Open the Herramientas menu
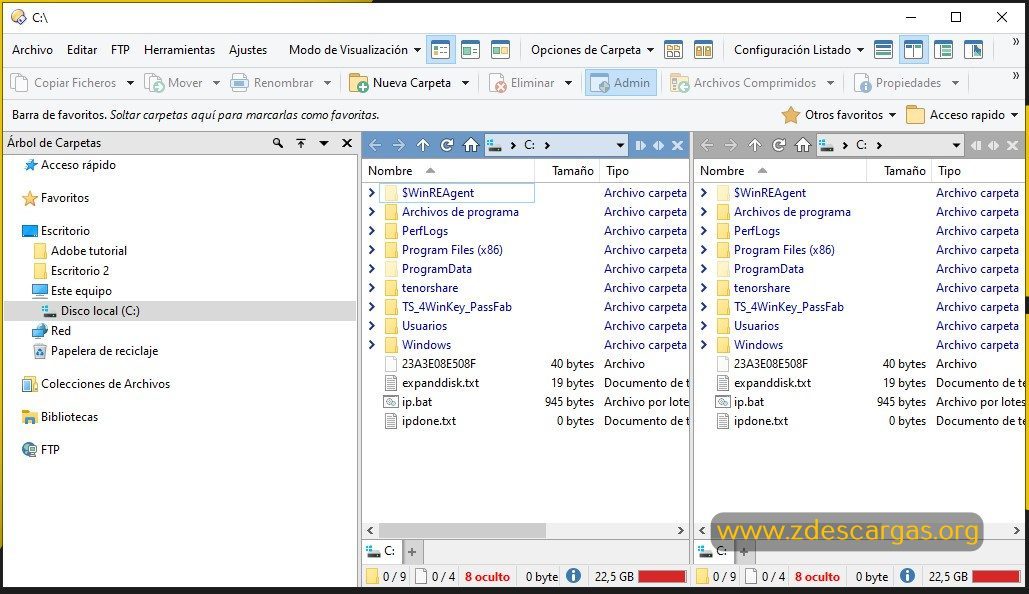Viewport: 1029px width, 594px height. pyautogui.click(x=179, y=50)
